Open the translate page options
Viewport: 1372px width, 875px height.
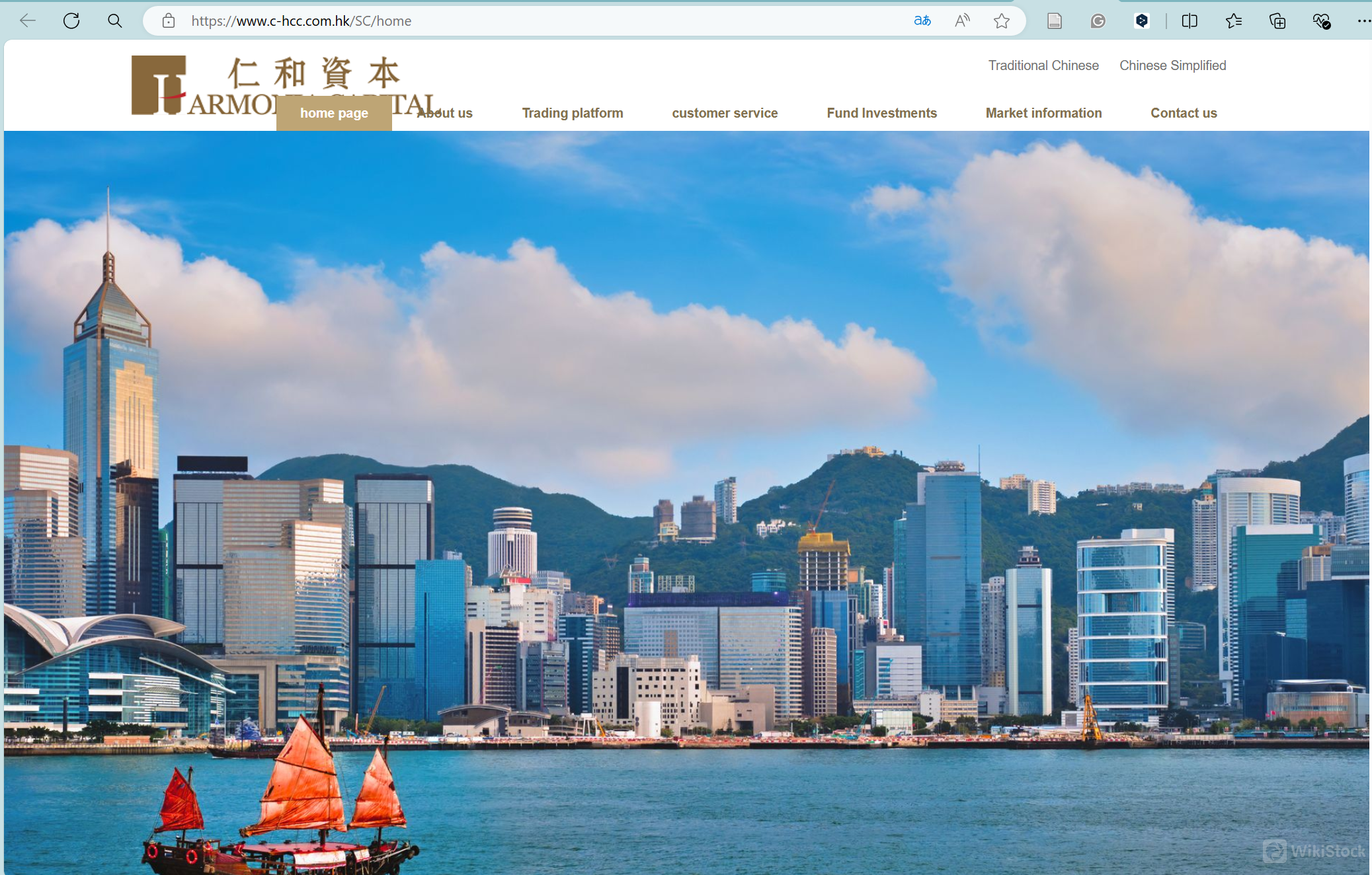[922, 20]
